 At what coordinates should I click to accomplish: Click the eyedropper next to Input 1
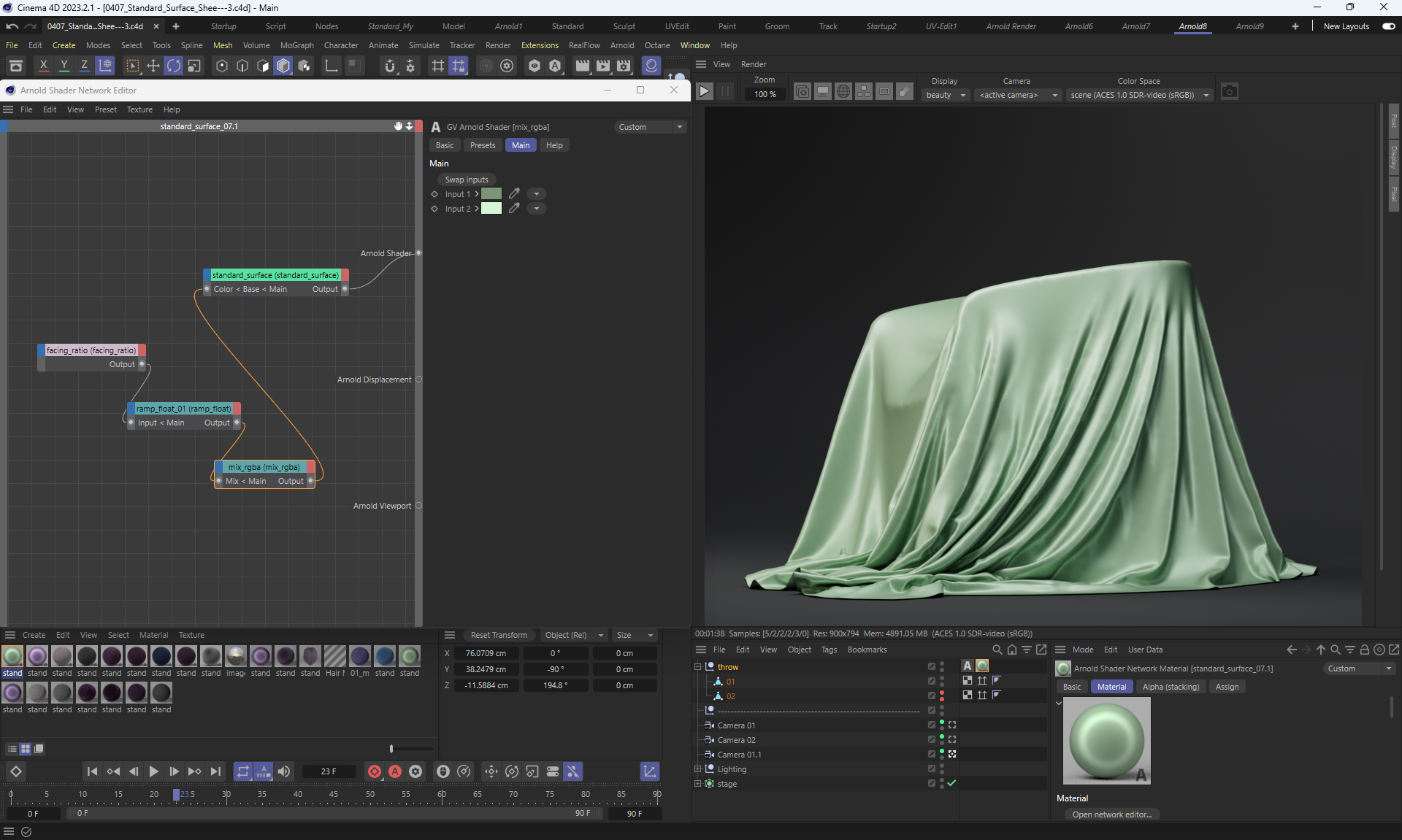(514, 194)
